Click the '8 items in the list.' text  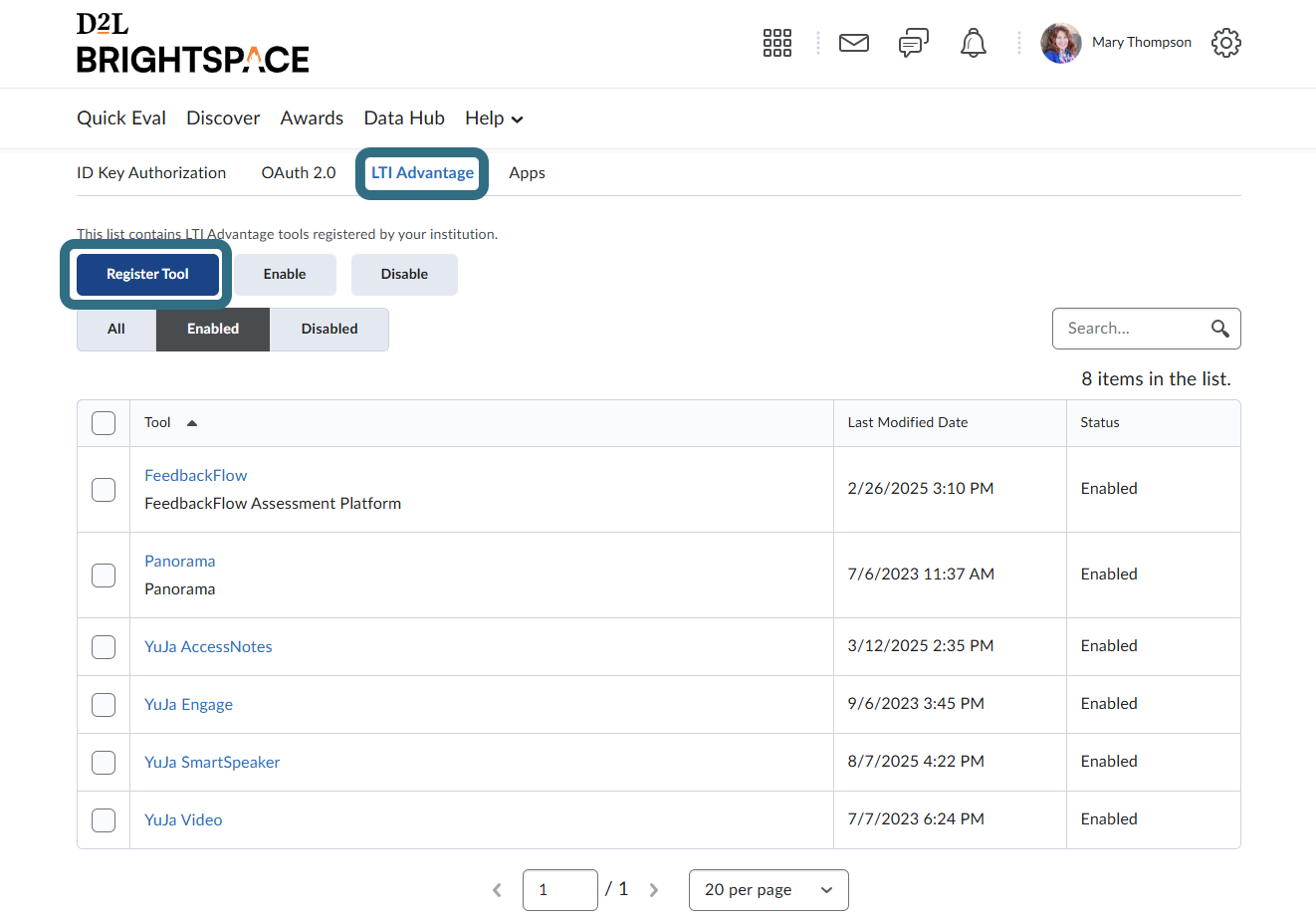tap(1157, 379)
